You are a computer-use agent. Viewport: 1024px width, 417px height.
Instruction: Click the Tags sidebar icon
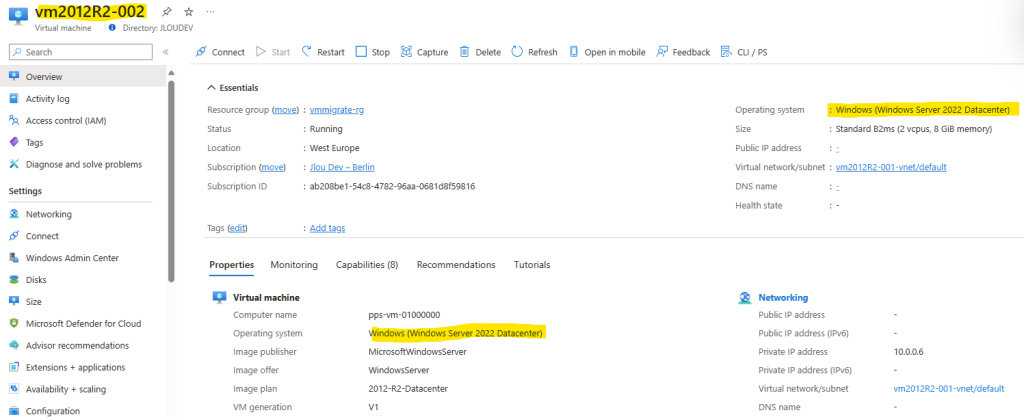[x=14, y=142]
